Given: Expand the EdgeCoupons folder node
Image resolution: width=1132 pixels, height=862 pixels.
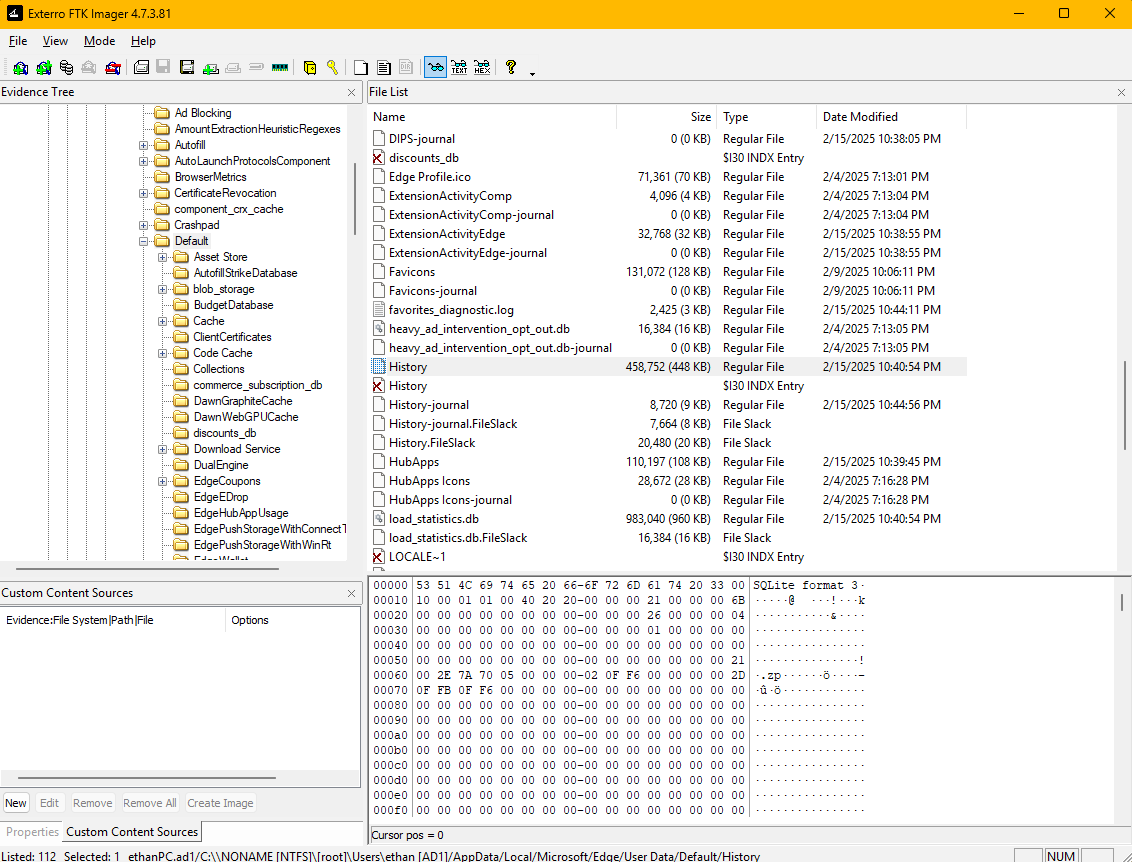Looking at the screenshot, I should [x=163, y=481].
